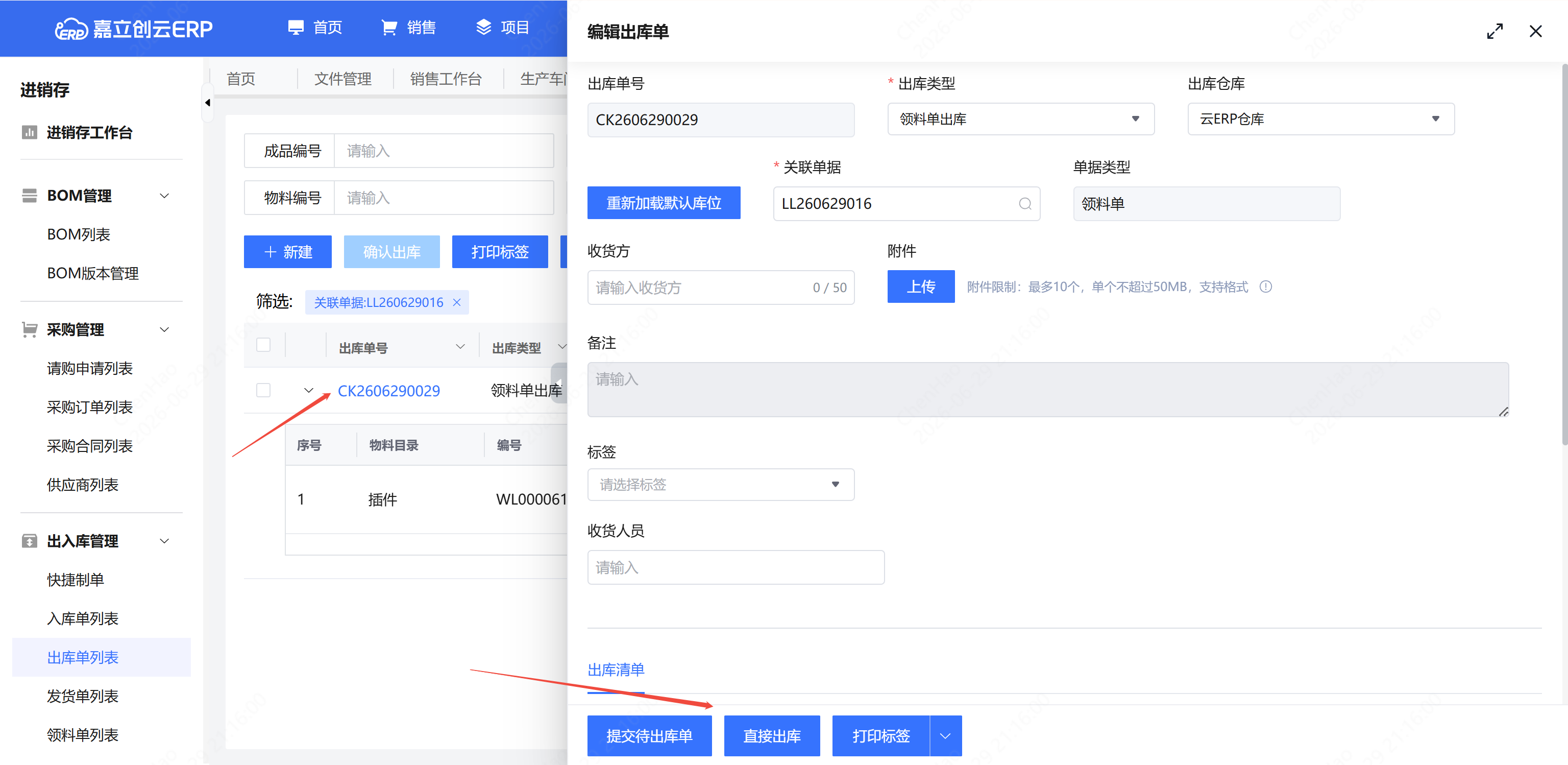Click the 收货方 input field
Viewport: 1568px width, 765px height.
[721, 288]
